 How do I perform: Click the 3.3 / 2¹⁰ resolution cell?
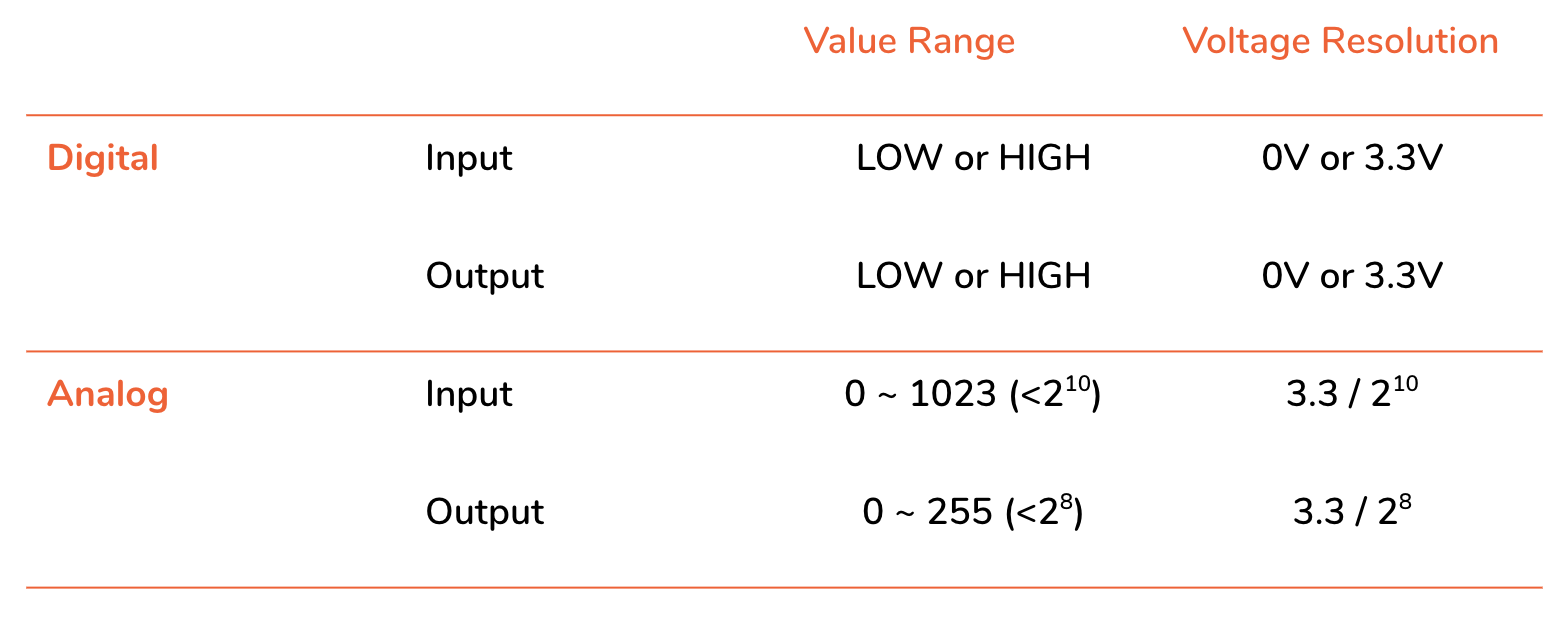click(x=1352, y=394)
